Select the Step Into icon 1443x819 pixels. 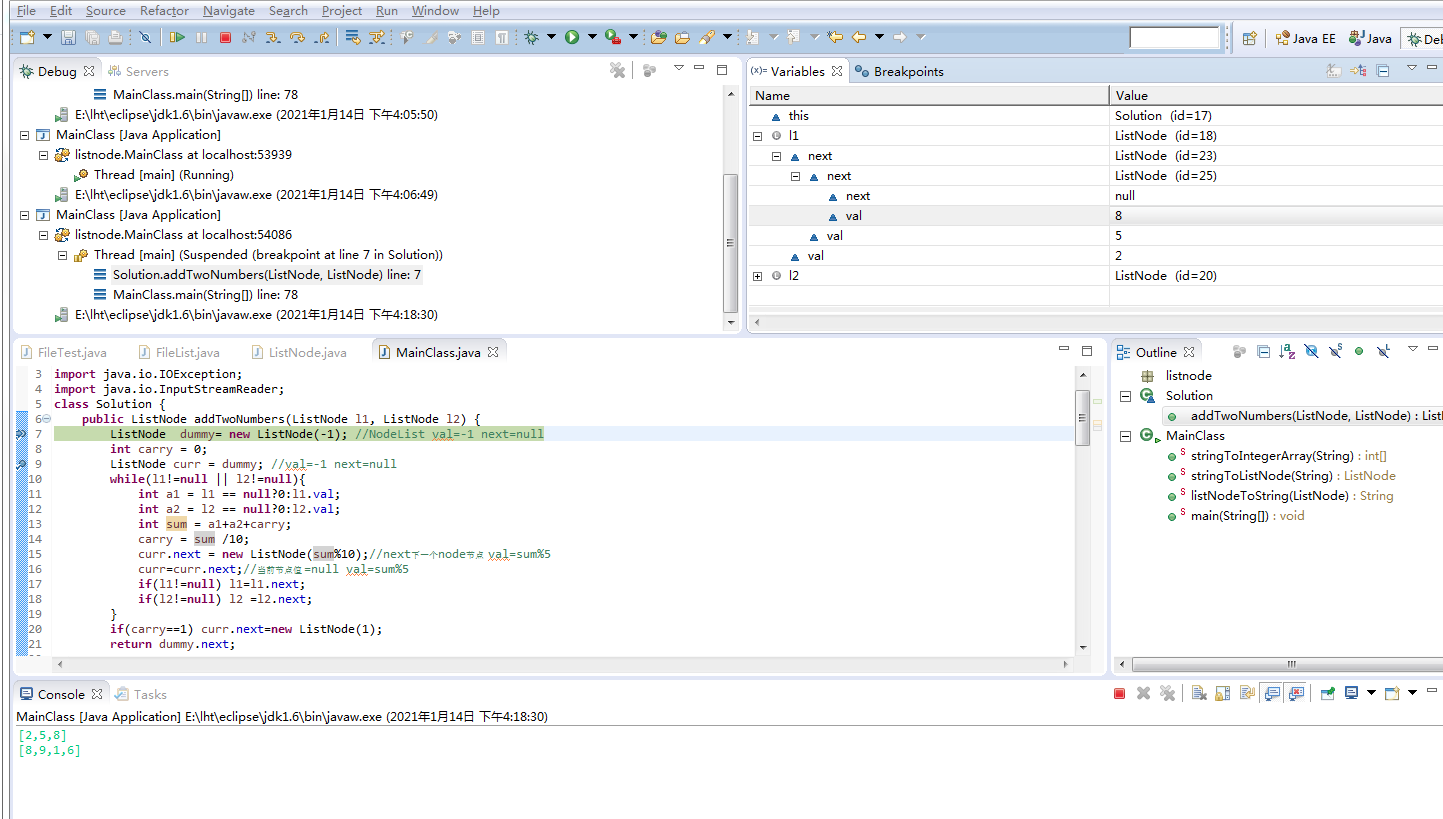(274, 37)
